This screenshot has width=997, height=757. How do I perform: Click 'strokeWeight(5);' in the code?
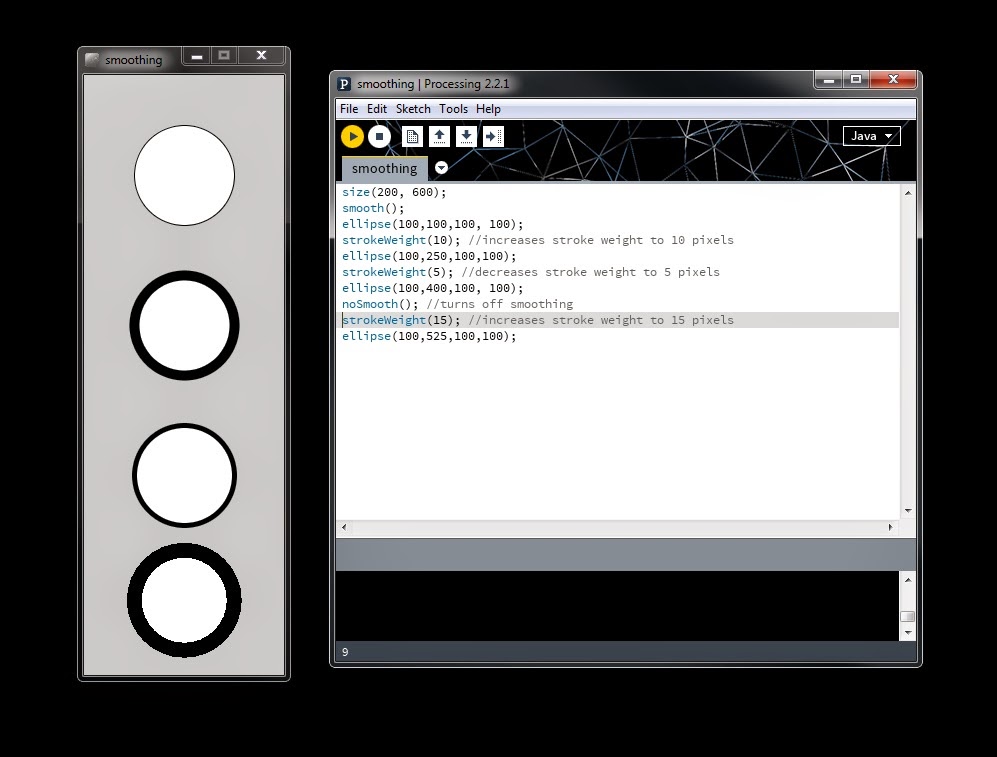tap(398, 271)
